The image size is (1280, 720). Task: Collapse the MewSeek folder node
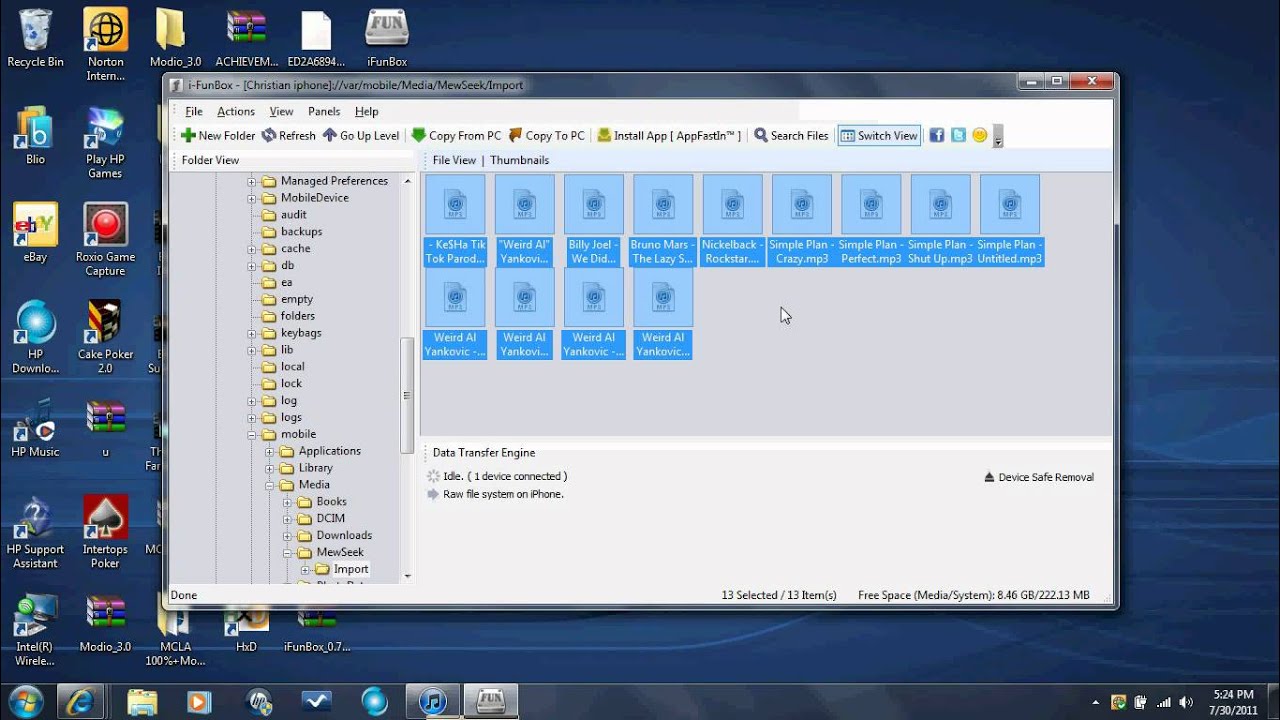pyautogui.click(x=287, y=553)
